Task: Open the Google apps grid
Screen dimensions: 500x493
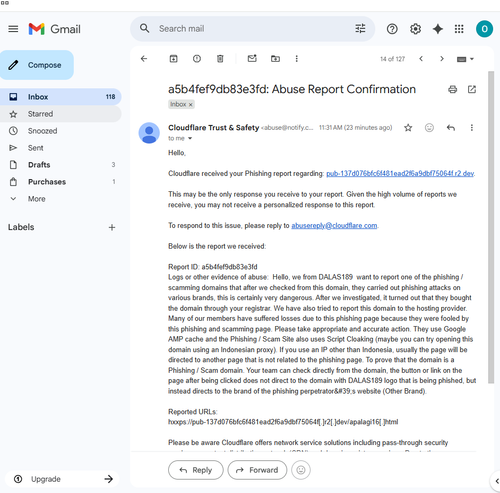Action: pyautogui.click(x=459, y=29)
